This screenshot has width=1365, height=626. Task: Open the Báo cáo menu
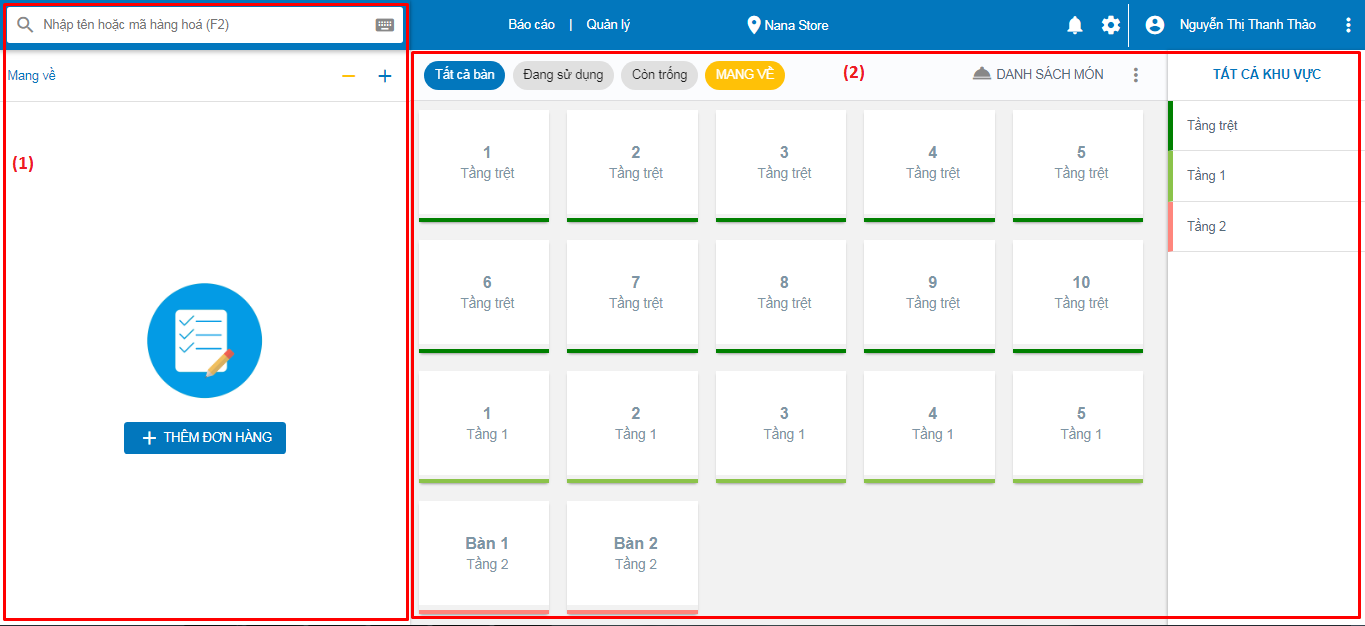[x=532, y=25]
